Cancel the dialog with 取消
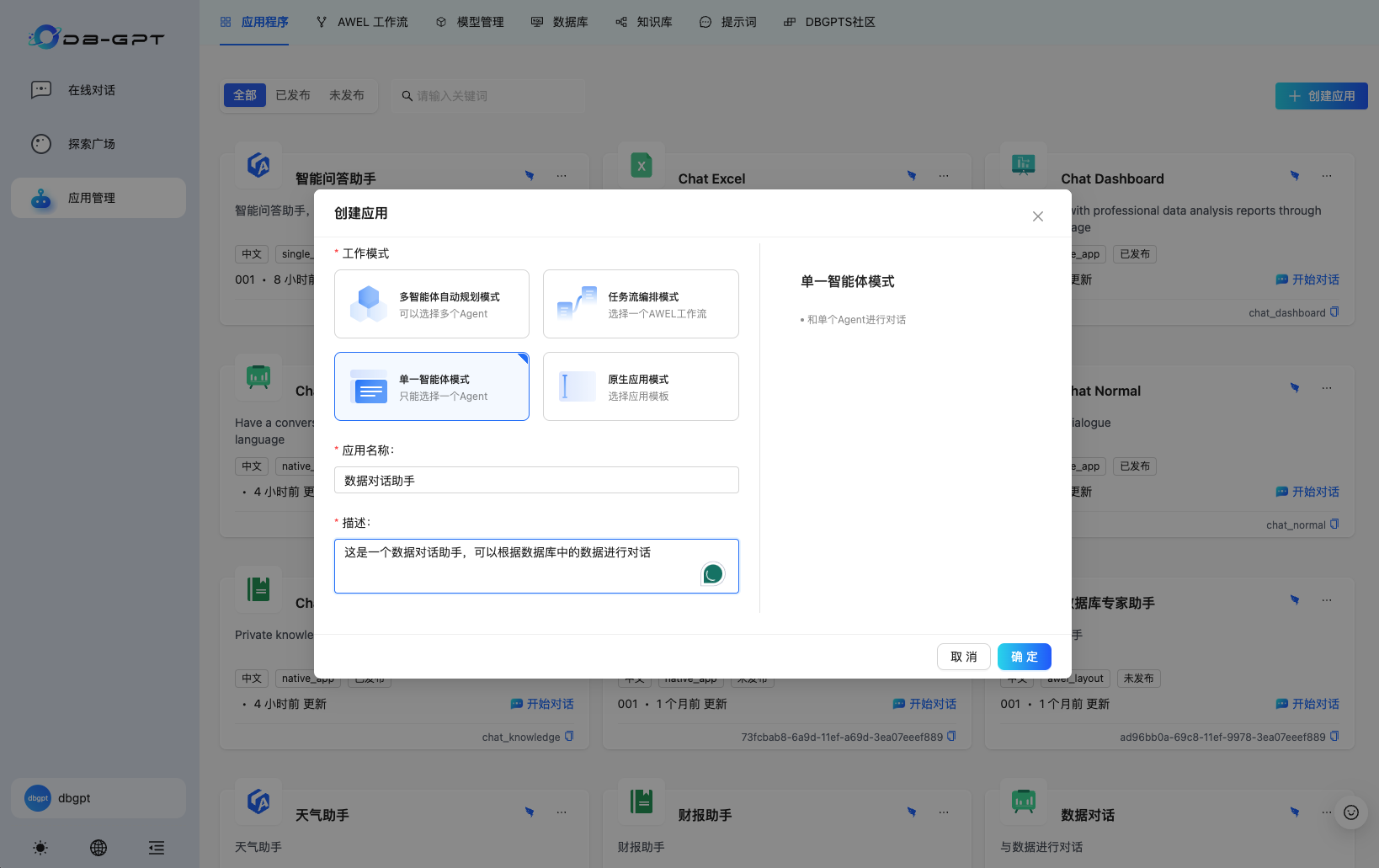This screenshot has width=1379, height=868. point(964,656)
